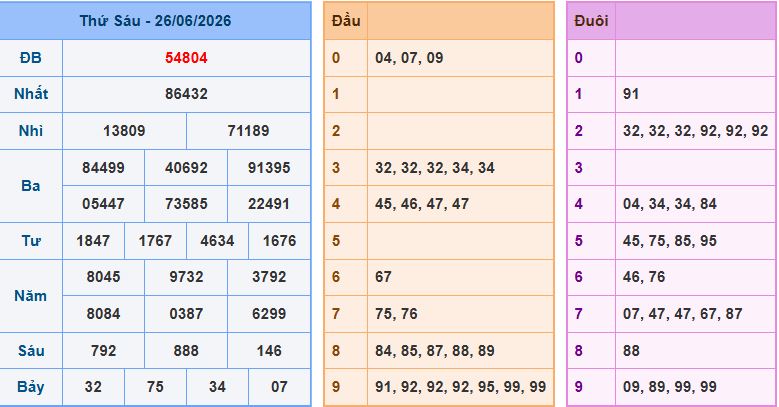Click the ĐB row label
The height and width of the screenshot is (407, 779).
[x=31, y=58]
